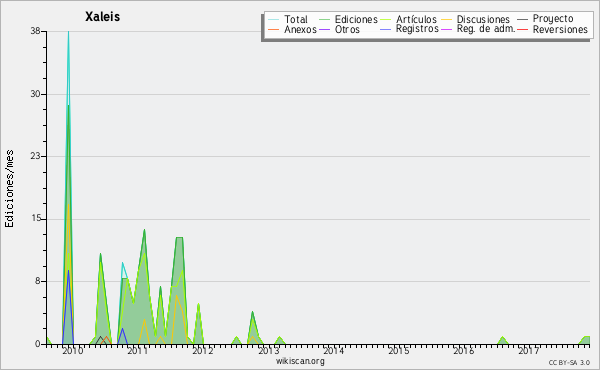Click the 2010 x-axis year label
Screen dimensions: 600x370
[x=73, y=351]
